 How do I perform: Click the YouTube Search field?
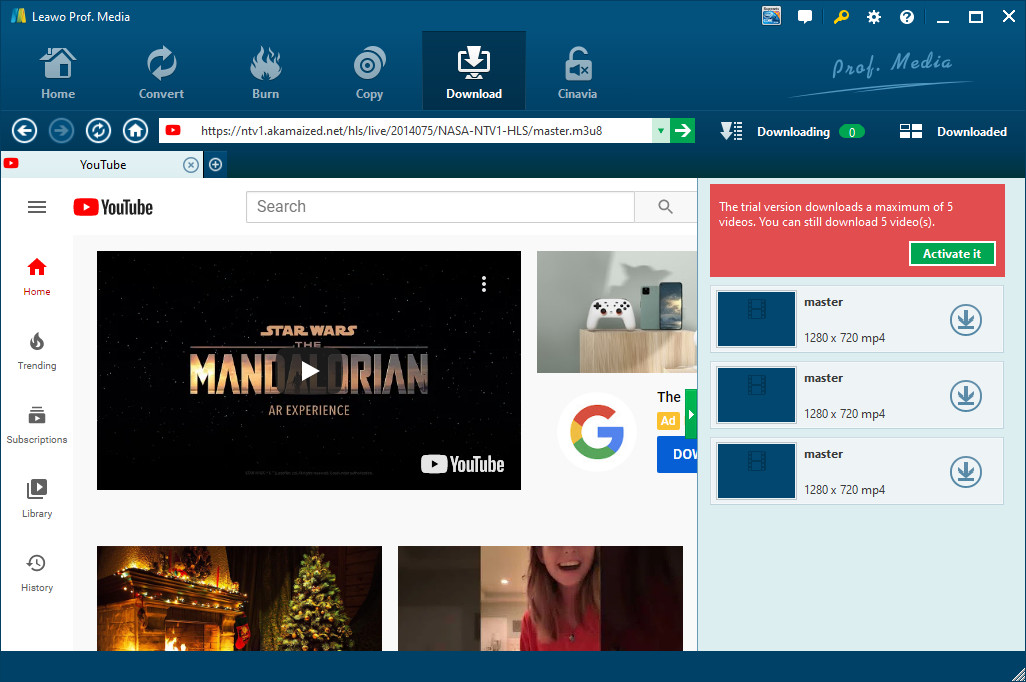tap(440, 207)
